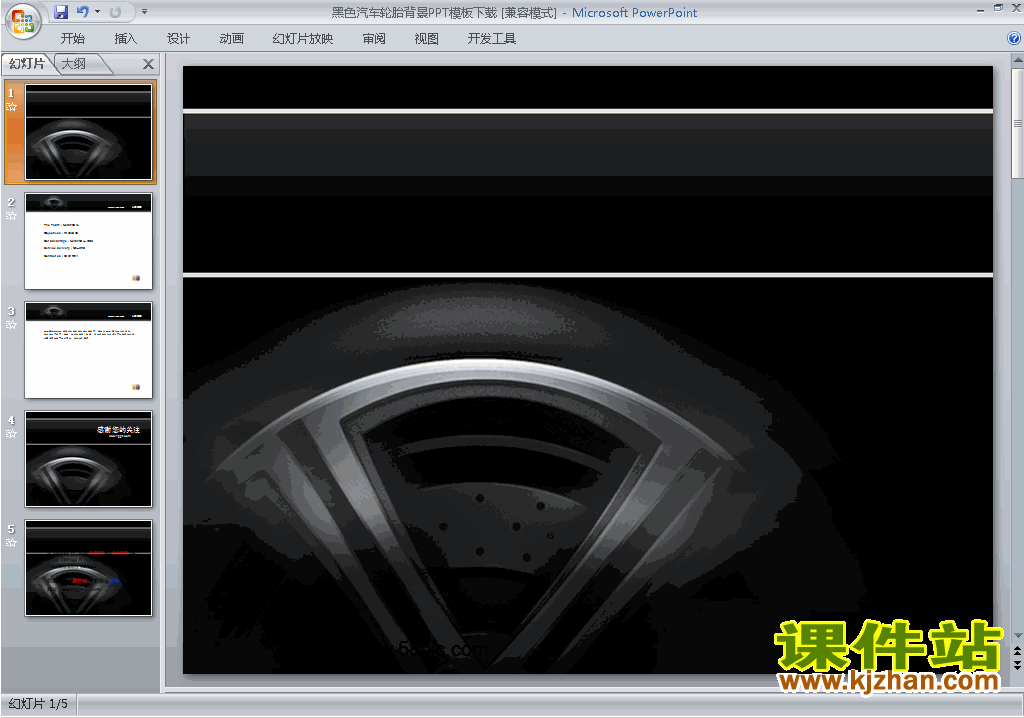This screenshot has width=1024, height=718.
Task: Save the presentation with the floppy icon
Action: point(61,12)
